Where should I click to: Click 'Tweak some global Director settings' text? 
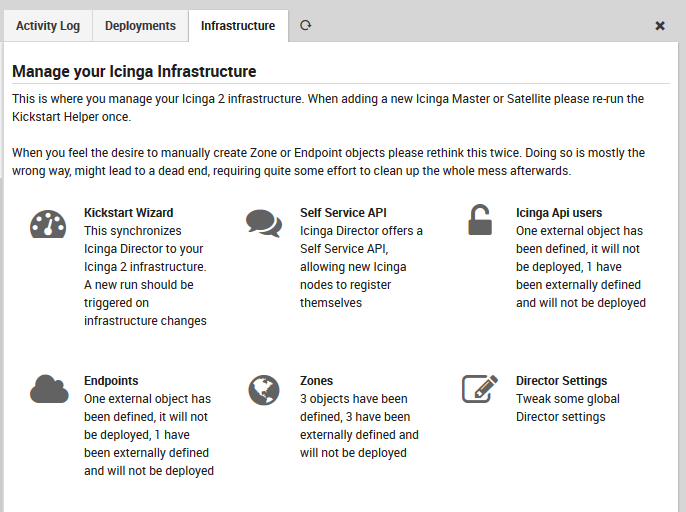(x=567, y=408)
